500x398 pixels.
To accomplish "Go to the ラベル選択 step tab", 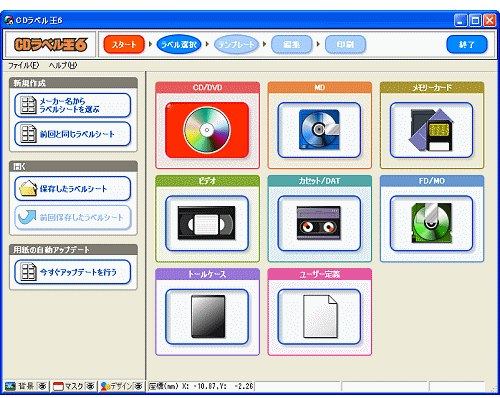I will [179, 45].
